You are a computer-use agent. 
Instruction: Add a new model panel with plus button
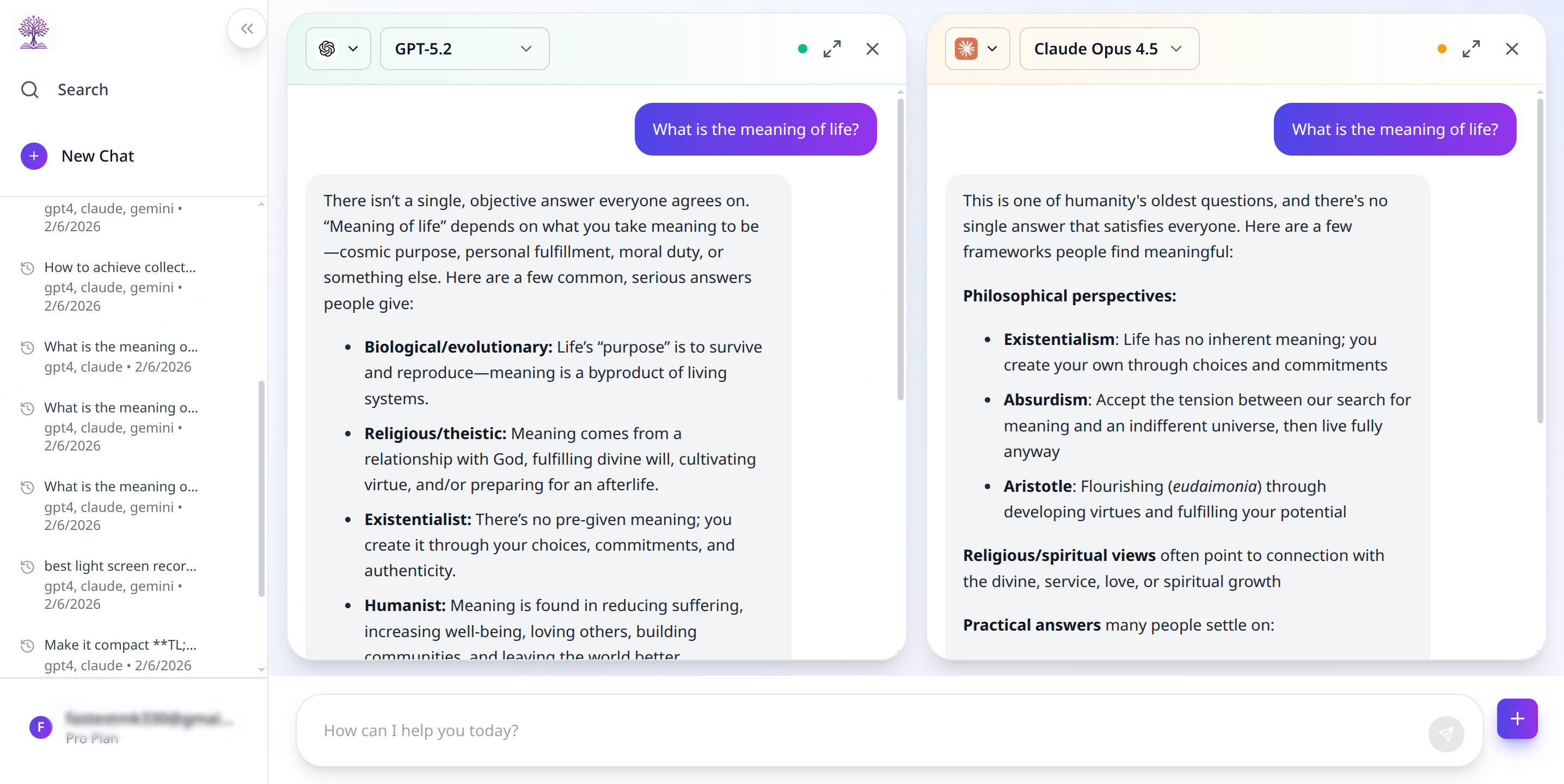click(x=1517, y=719)
